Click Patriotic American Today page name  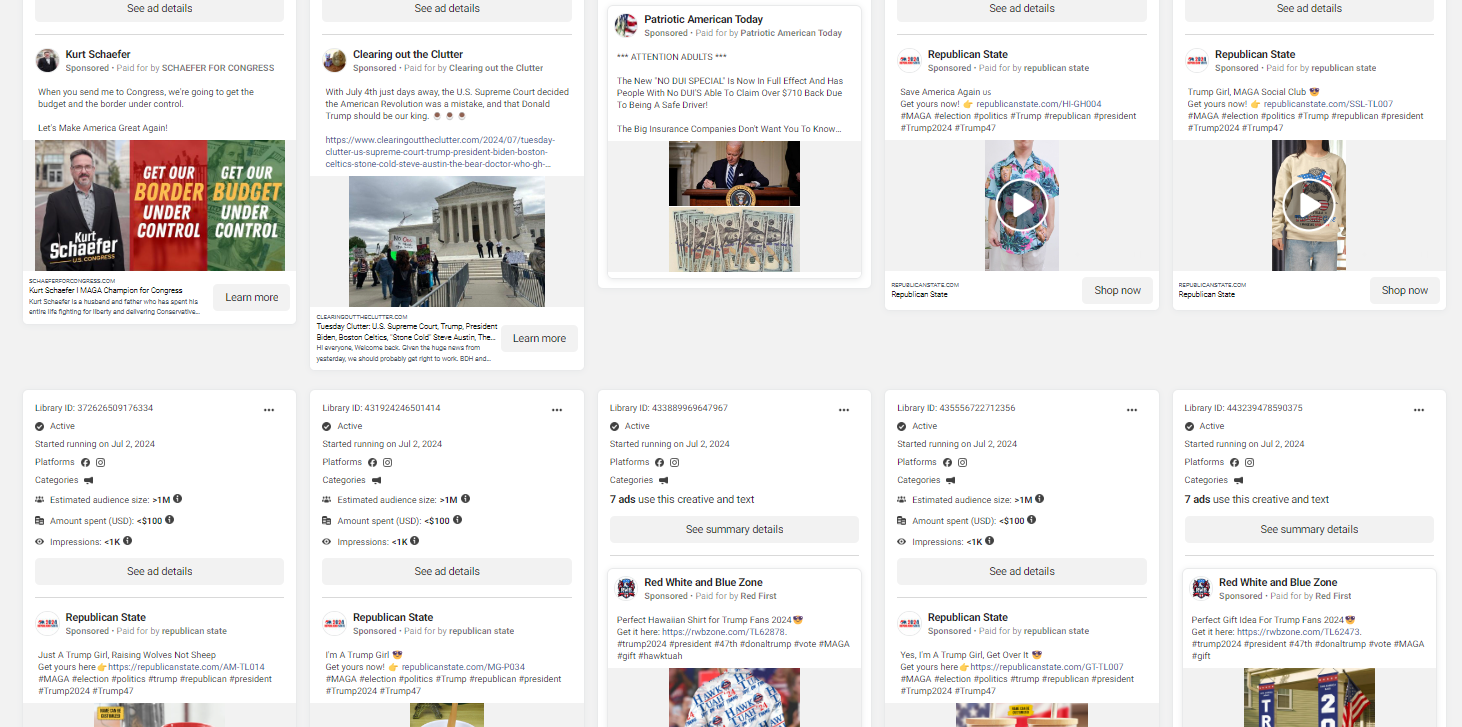pyautogui.click(x=703, y=19)
